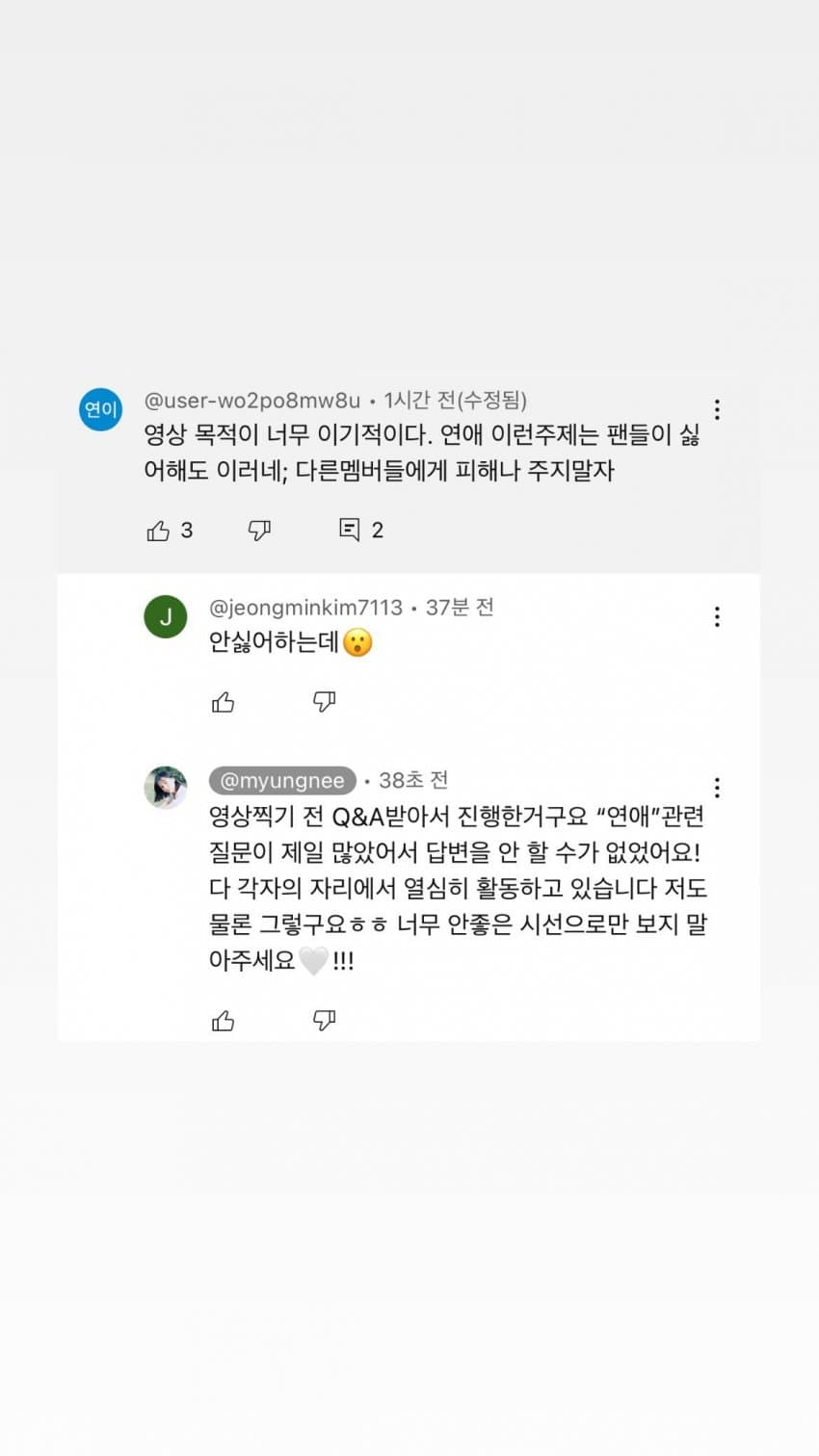Dislike the reply from @myungnee
Screen dimensions: 819x1456
[324, 1021]
